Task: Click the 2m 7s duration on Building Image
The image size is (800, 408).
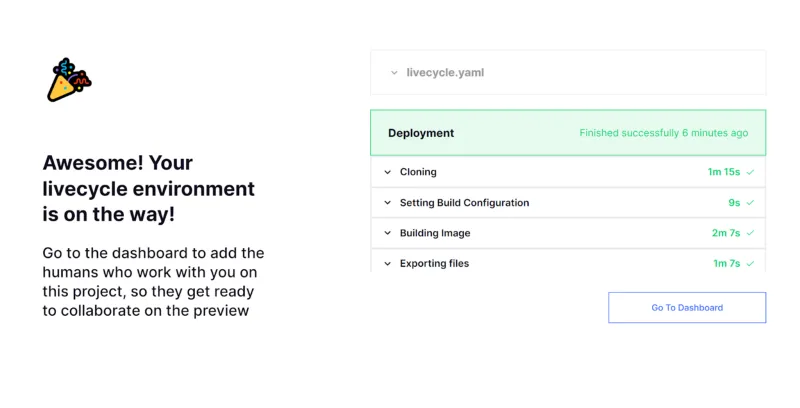Action: (x=726, y=233)
